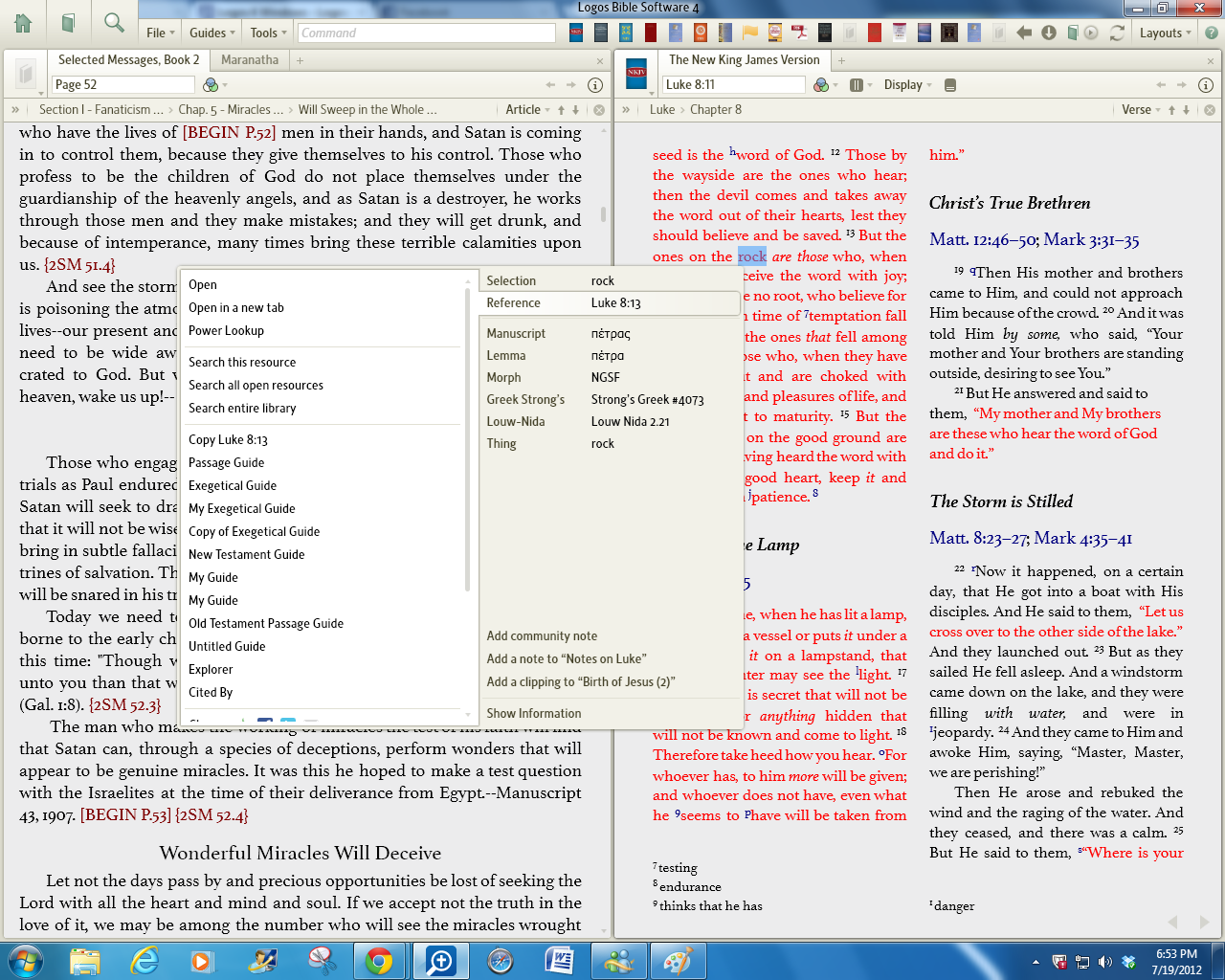This screenshot has width=1225, height=980.
Task: Click Add a note to Notes on Luke
Action: coord(567,659)
